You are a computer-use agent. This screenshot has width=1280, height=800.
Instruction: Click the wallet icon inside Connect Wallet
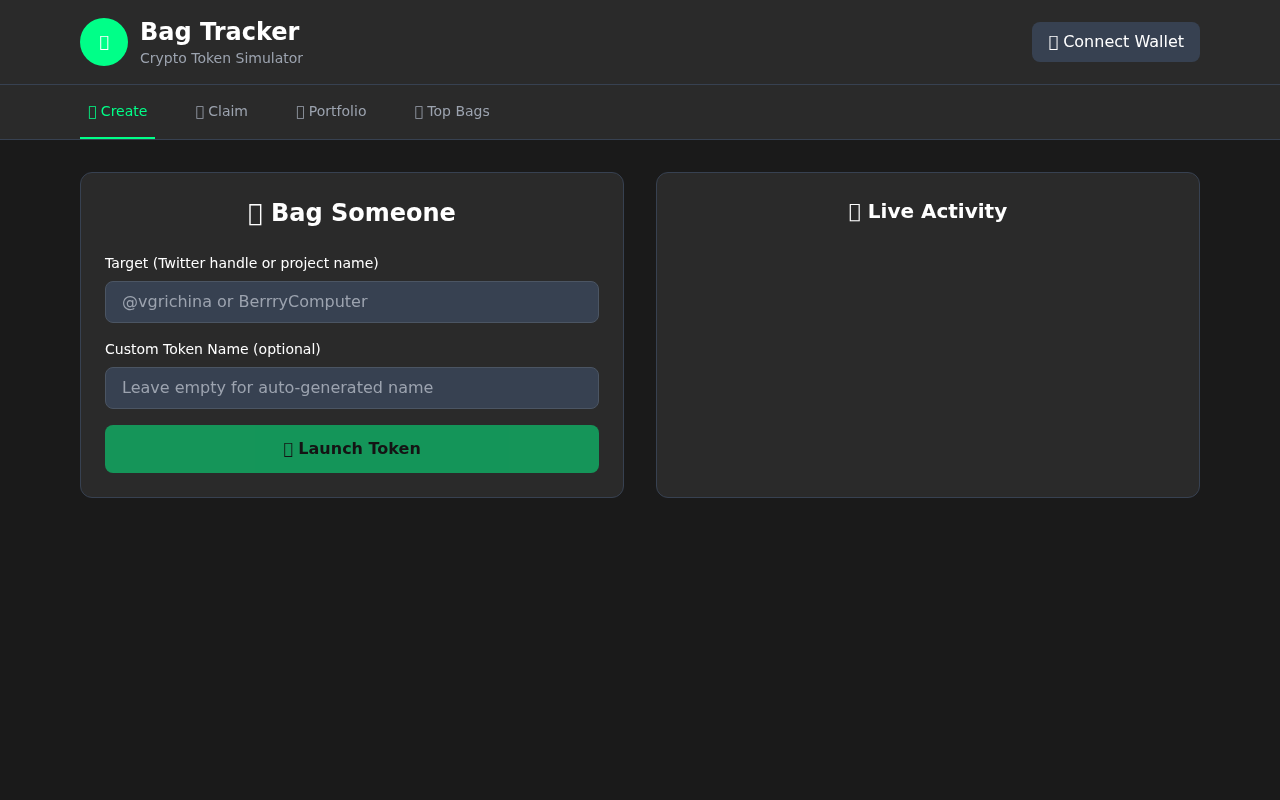(1051, 42)
